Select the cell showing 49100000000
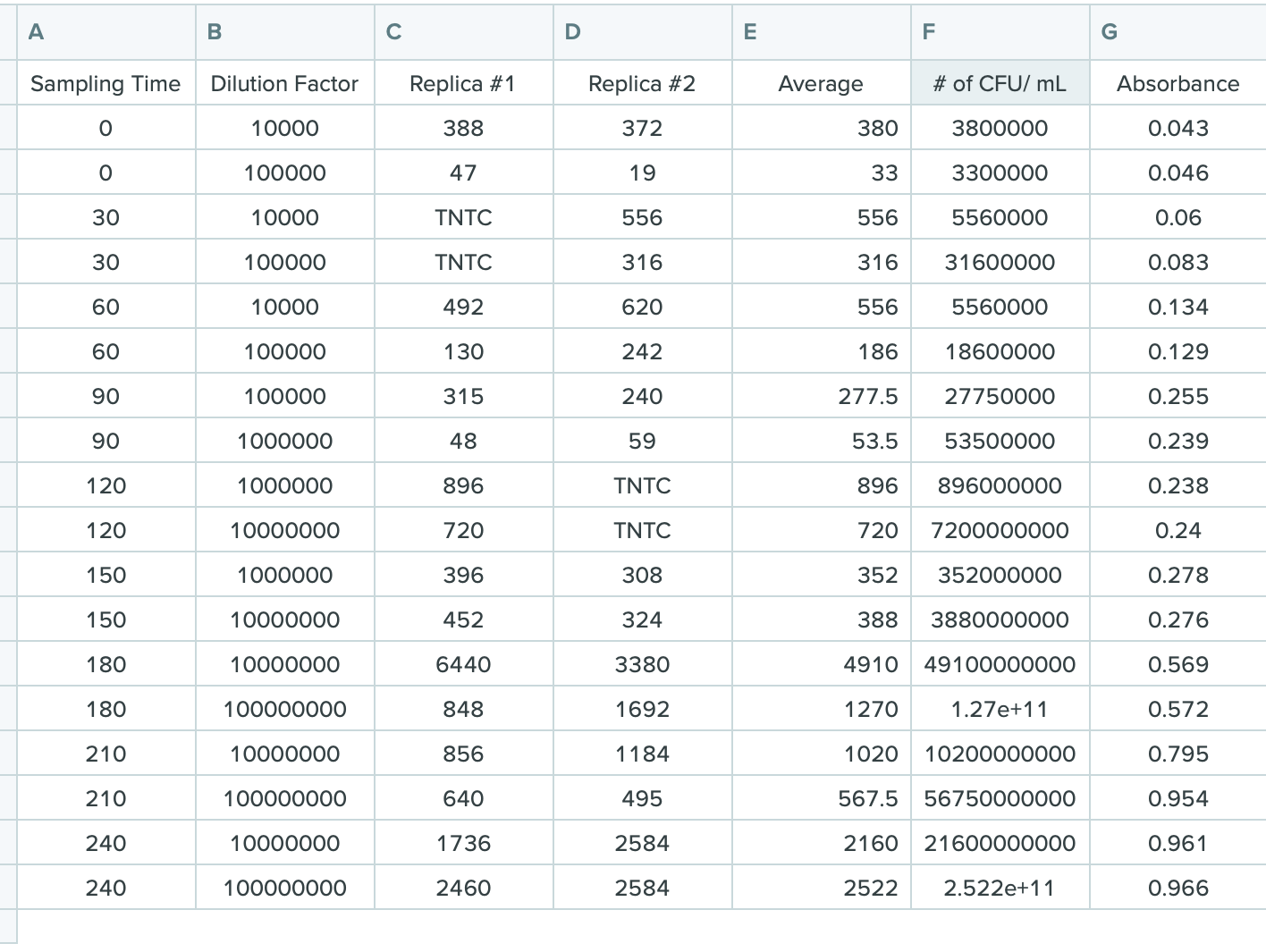This screenshot has width=1266, height=952. click(x=1000, y=664)
